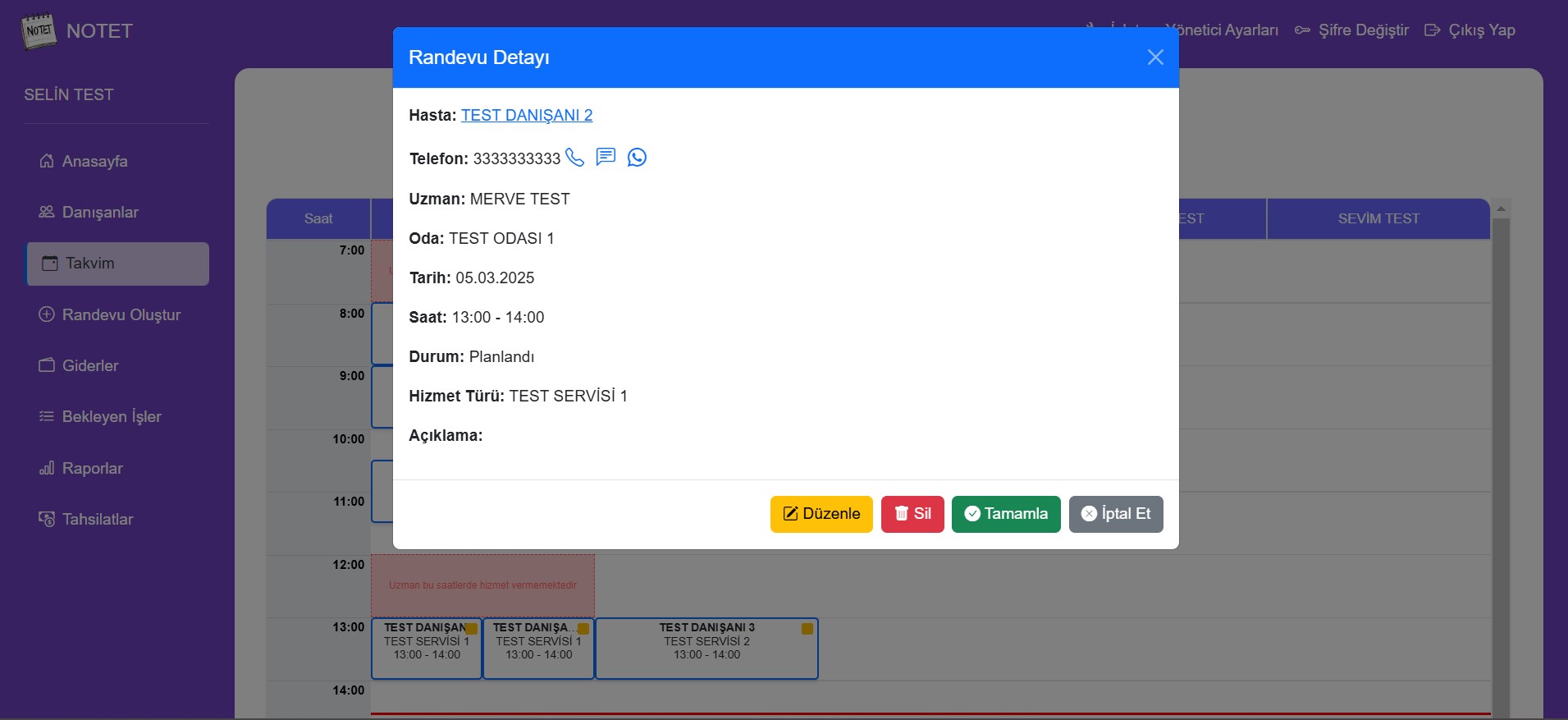Viewport: 1568px width, 720px height.
Task: Click Şifre Değiştir in top bar
Action: click(x=1352, y=30)
